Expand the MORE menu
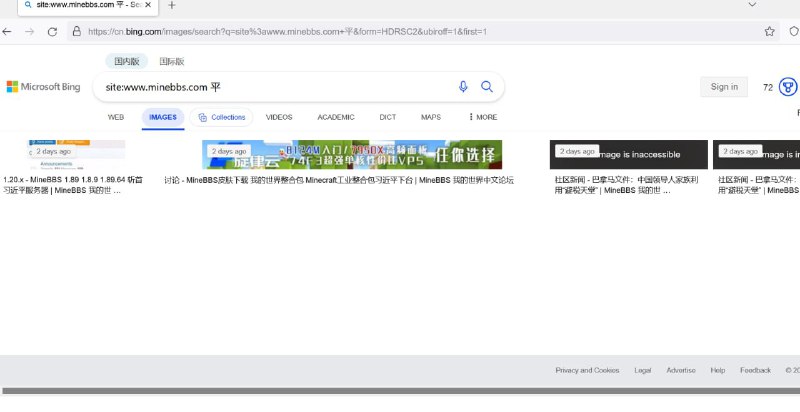 483,117
